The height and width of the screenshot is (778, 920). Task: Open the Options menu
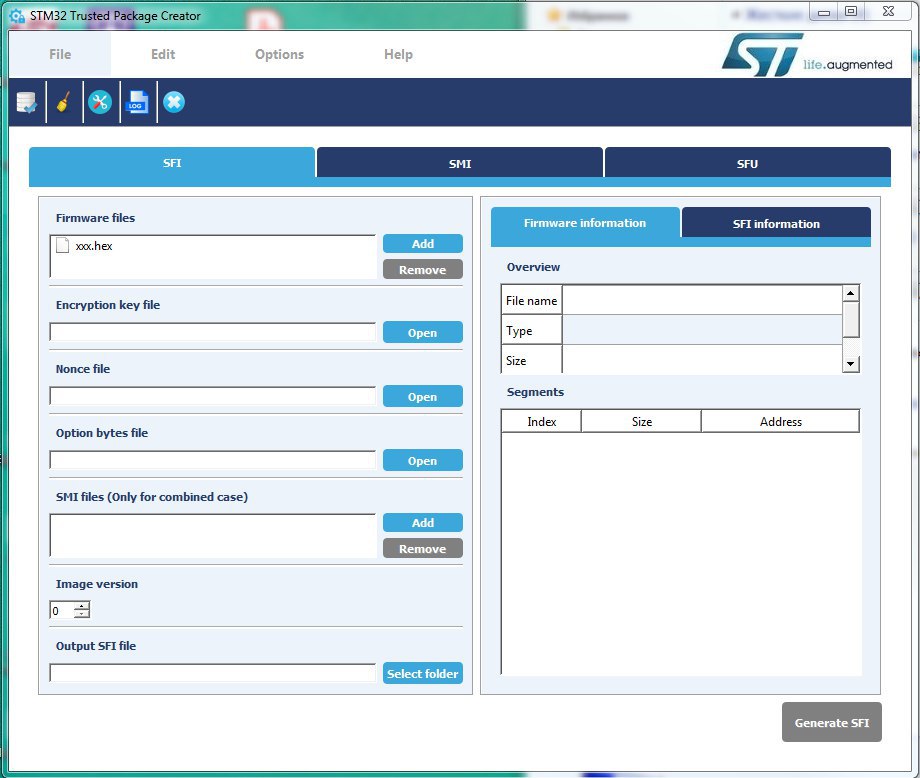(x=279, y=54)
